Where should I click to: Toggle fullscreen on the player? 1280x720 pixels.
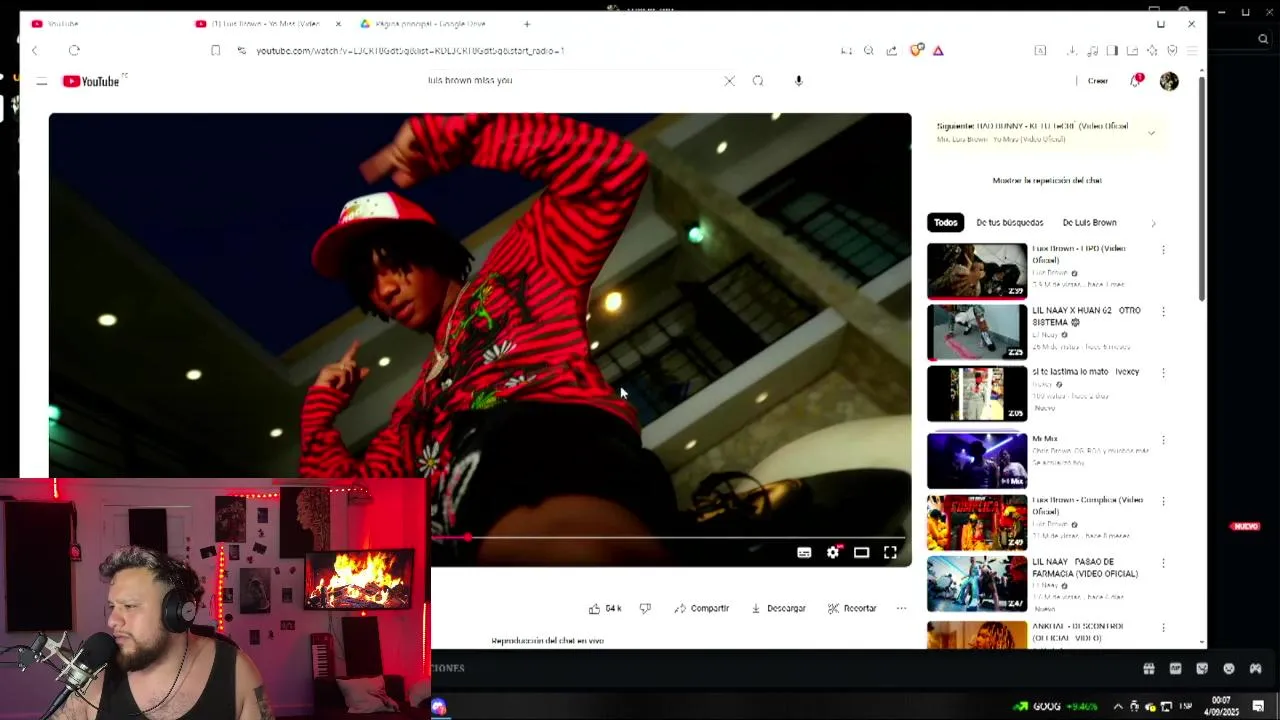[890, 552]
